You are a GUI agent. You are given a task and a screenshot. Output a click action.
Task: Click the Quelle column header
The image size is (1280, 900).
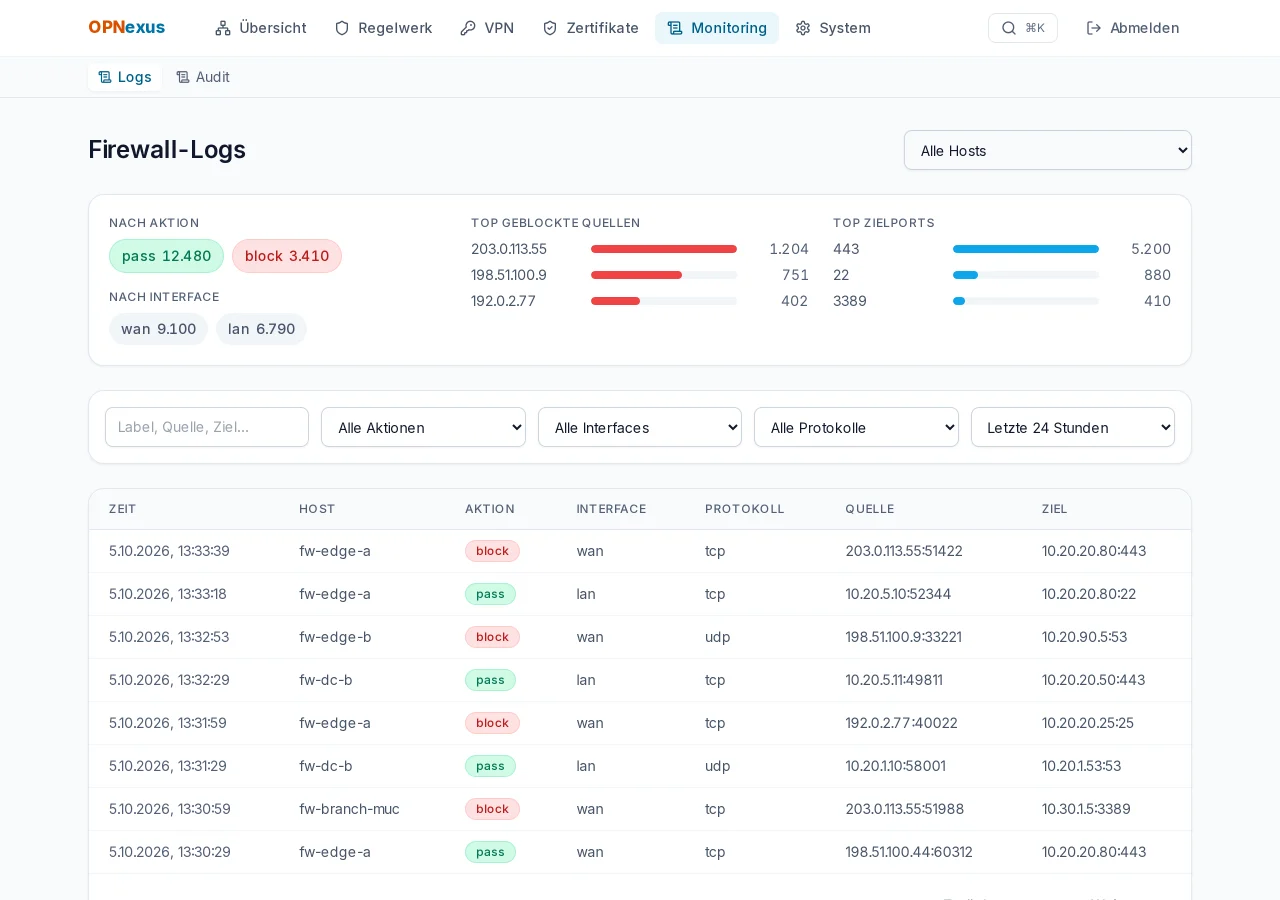pos(870,509)
